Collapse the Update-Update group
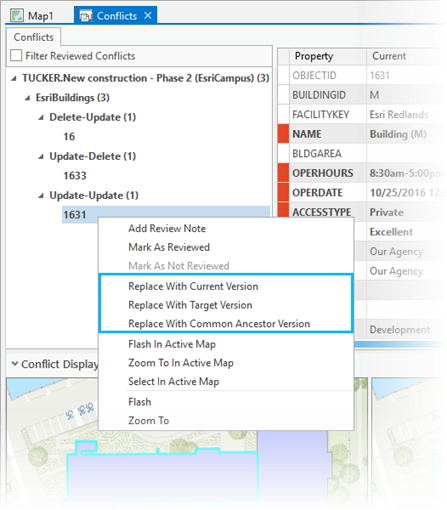 [41, 196]
